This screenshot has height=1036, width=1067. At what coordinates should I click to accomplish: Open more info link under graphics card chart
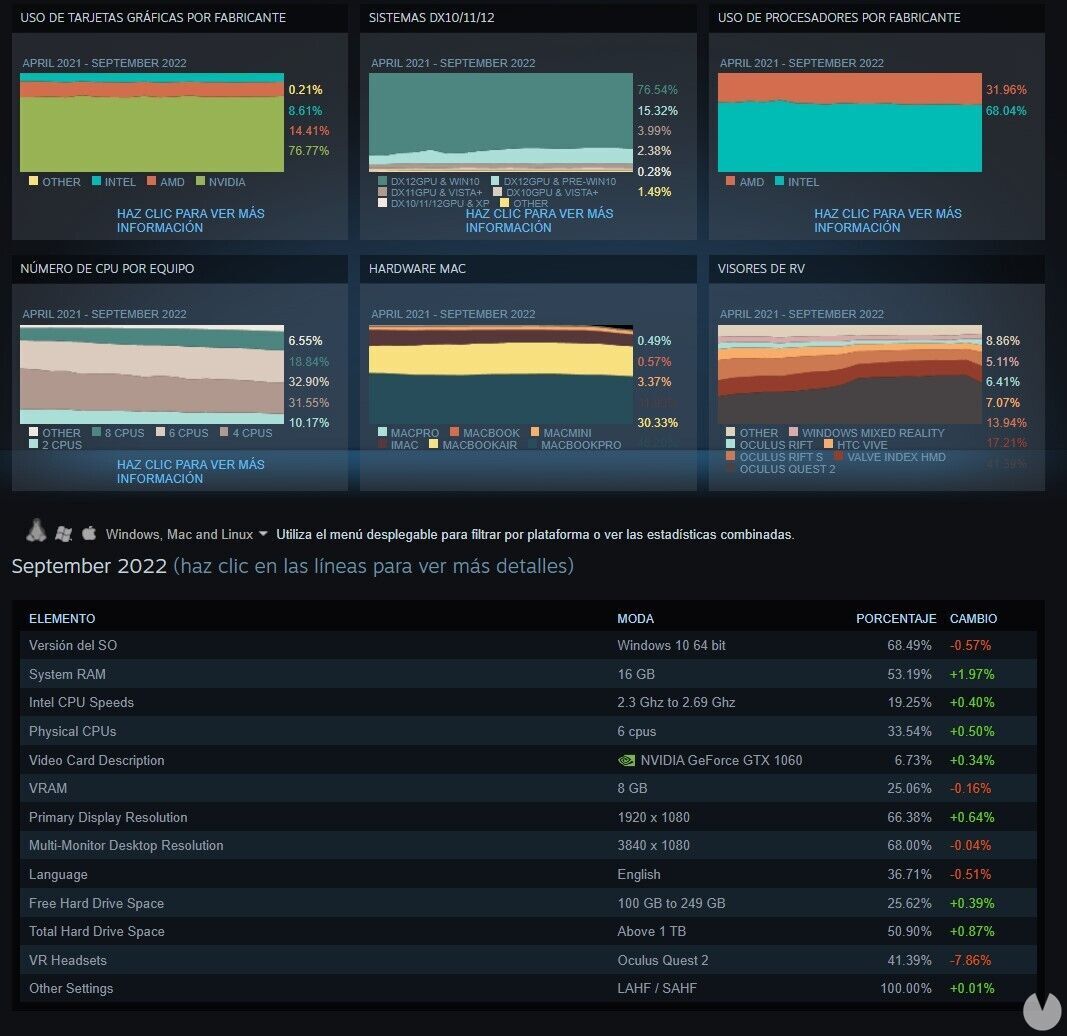pyautogui.click(x=191, y=221)
